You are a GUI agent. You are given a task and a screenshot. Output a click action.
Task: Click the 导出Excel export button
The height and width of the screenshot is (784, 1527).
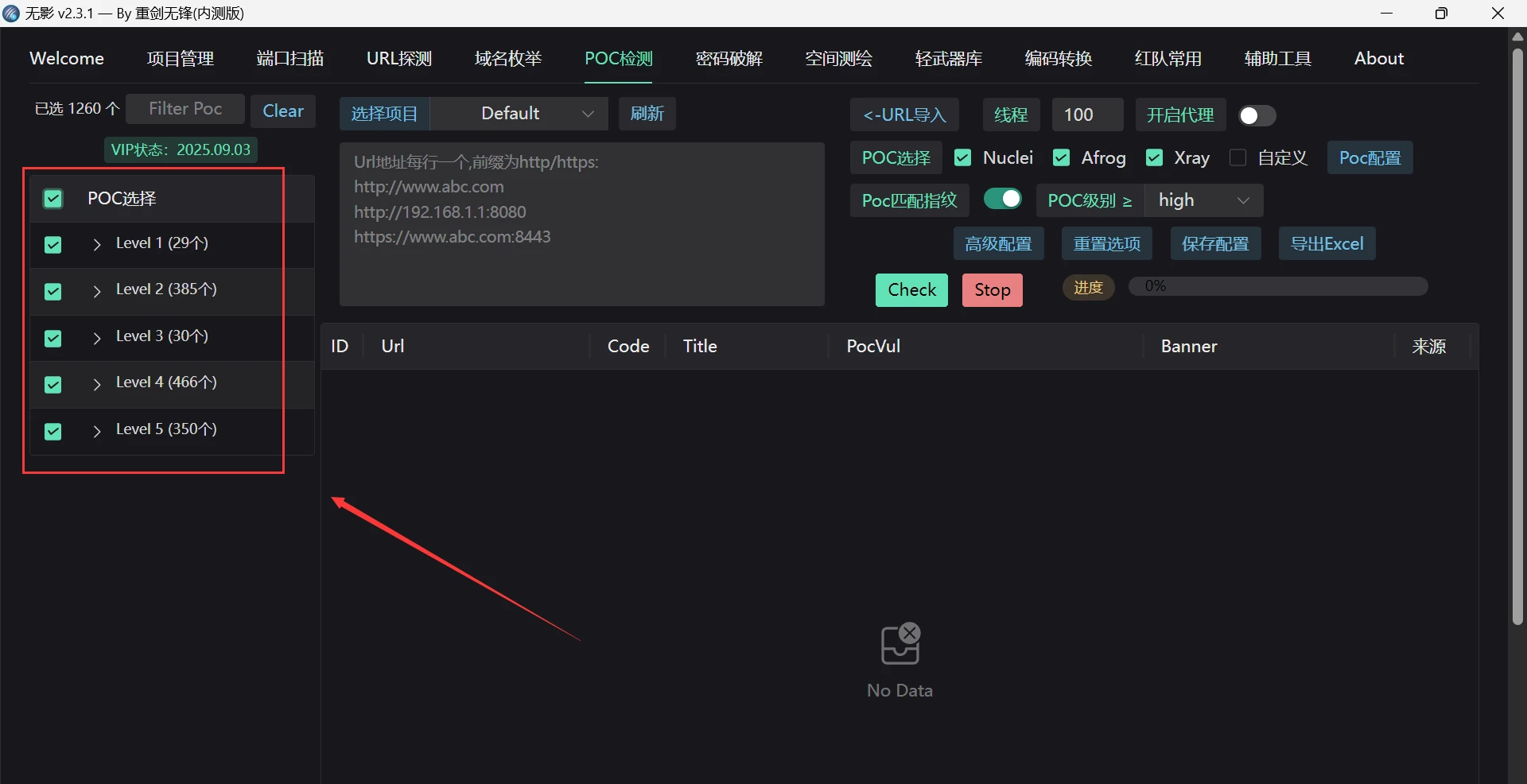[x=1326, y=243]
